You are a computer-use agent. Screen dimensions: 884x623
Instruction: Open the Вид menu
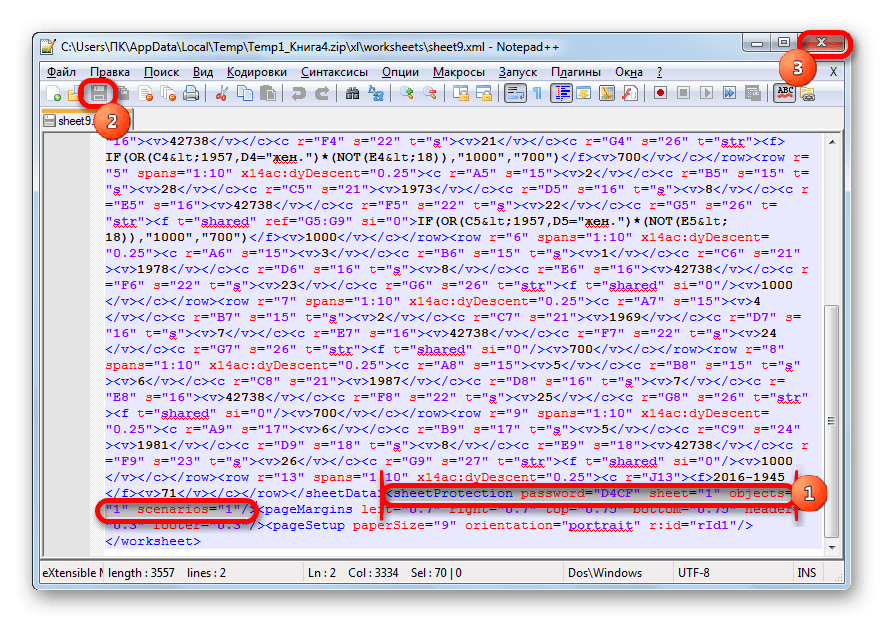click(x=203, y=72)
